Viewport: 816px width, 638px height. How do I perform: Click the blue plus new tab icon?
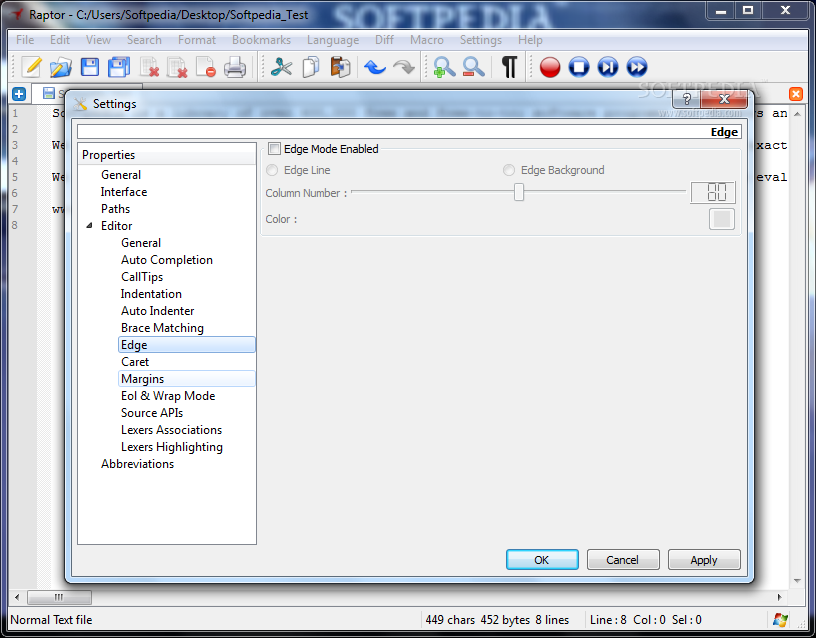pos(19,94)
